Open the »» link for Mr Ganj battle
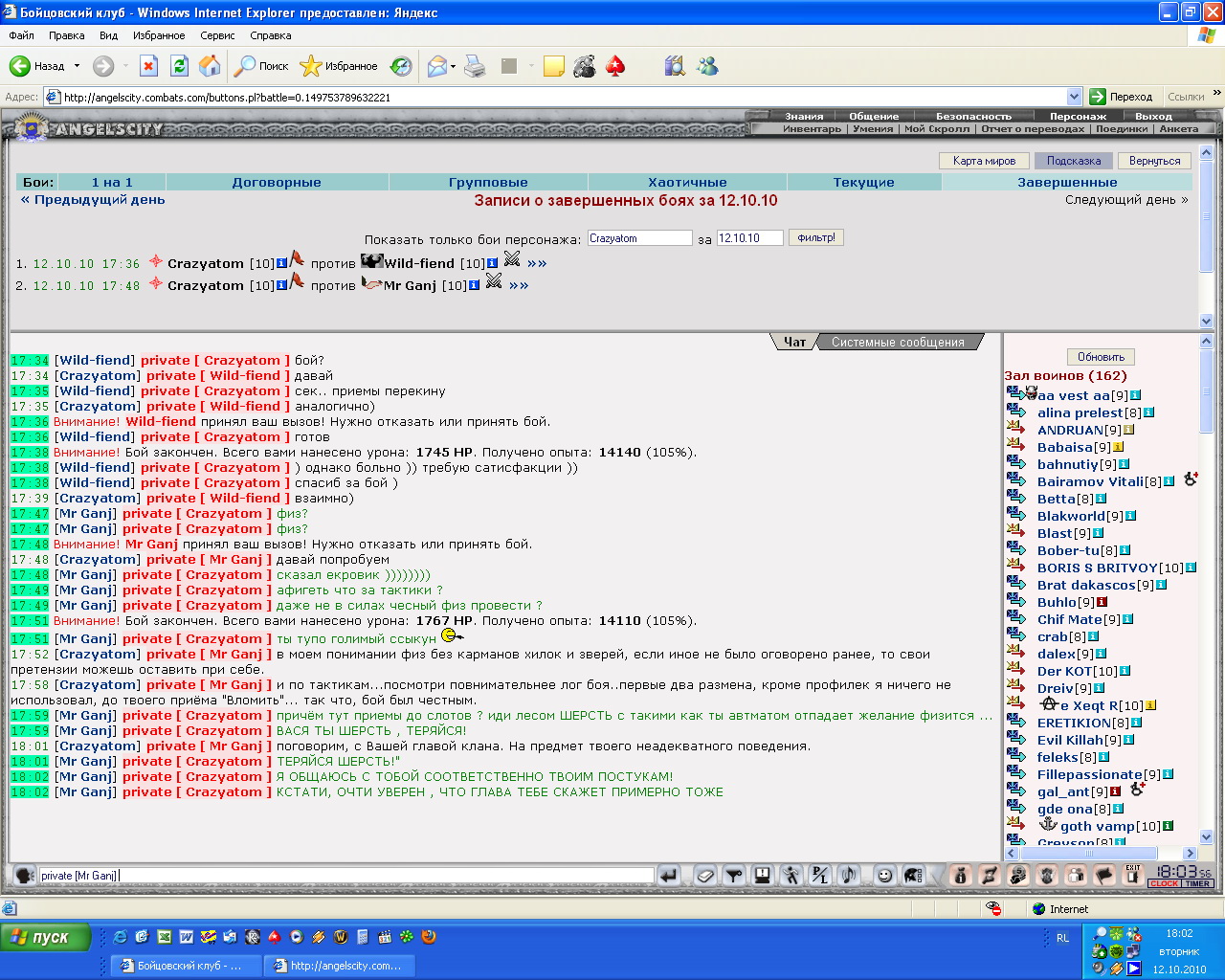The width and height of the screenshot is (1225, 980). click(519, 285)
